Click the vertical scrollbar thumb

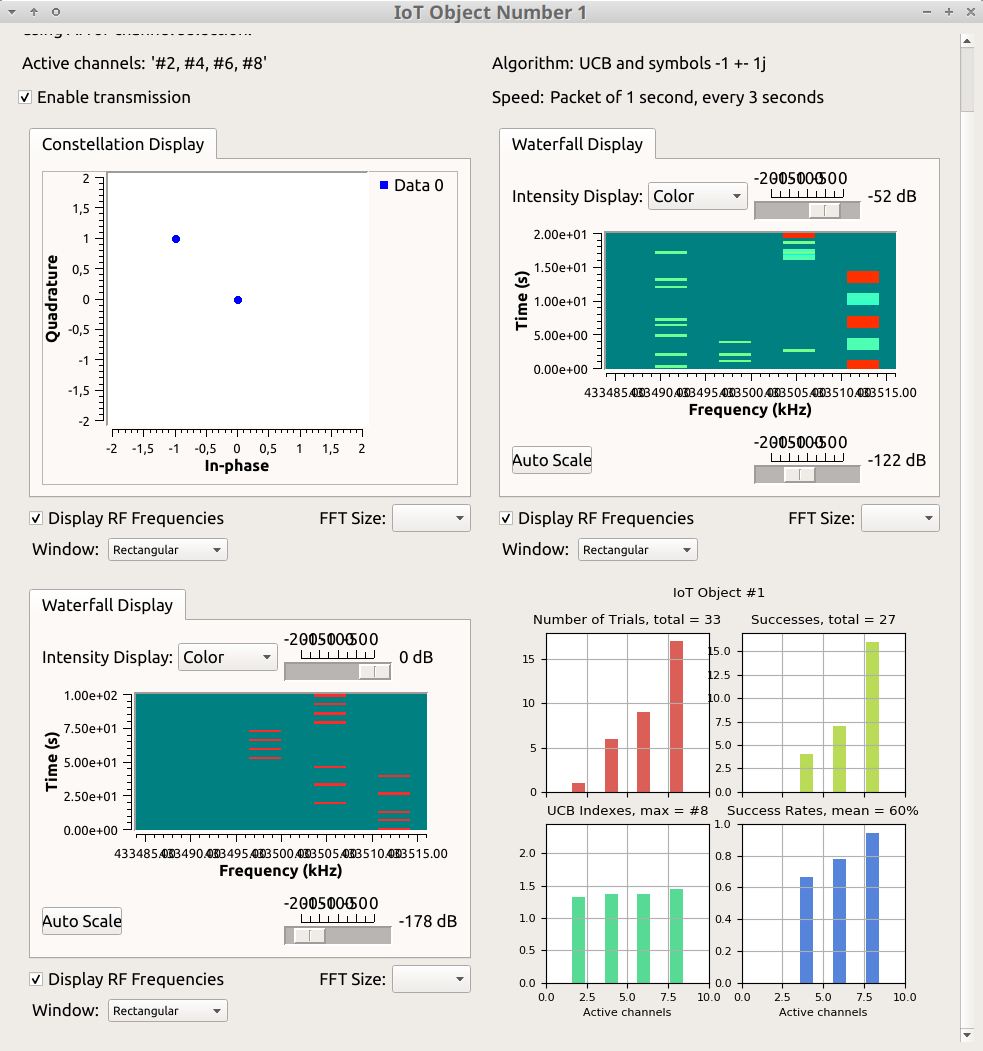click(x=967, y=79)
